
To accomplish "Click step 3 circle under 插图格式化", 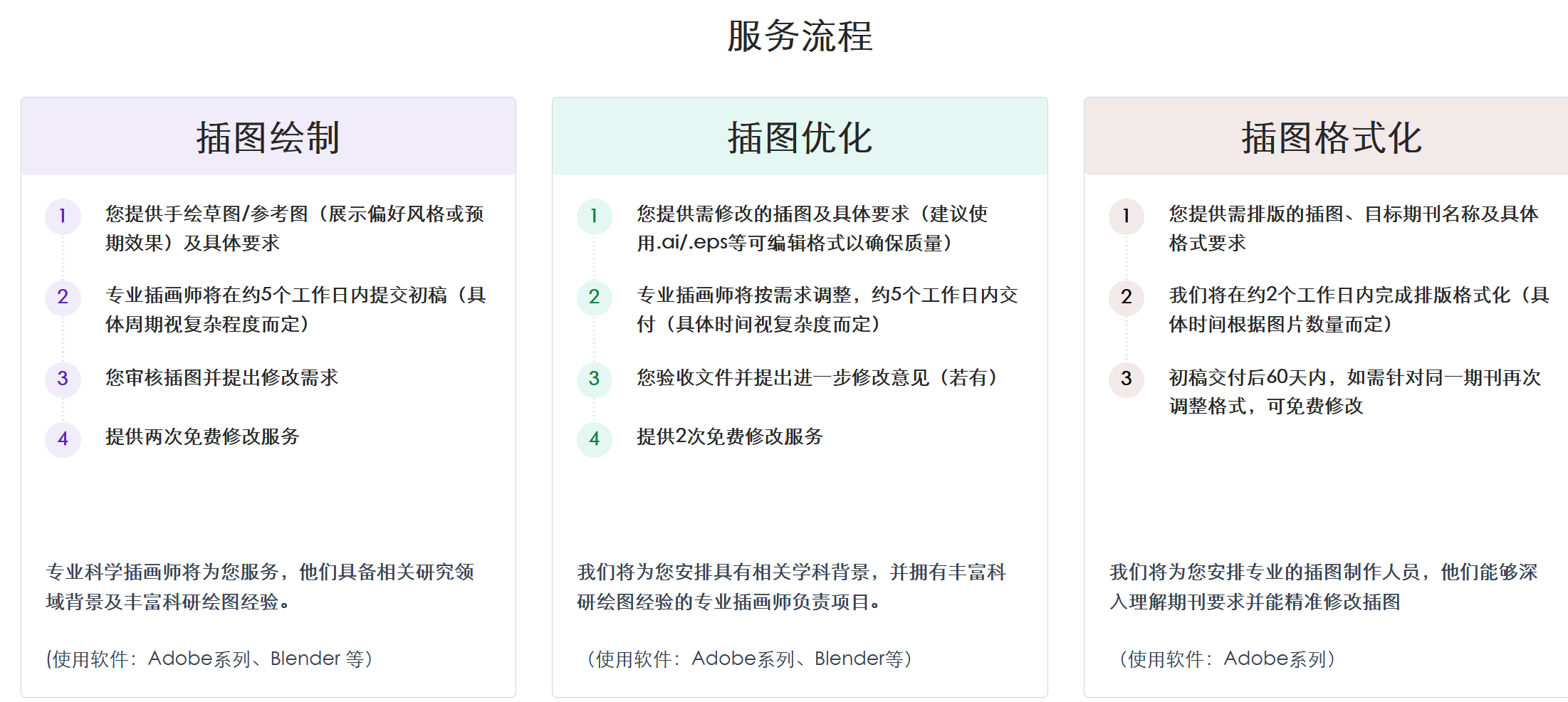I will click(1126, 379).
